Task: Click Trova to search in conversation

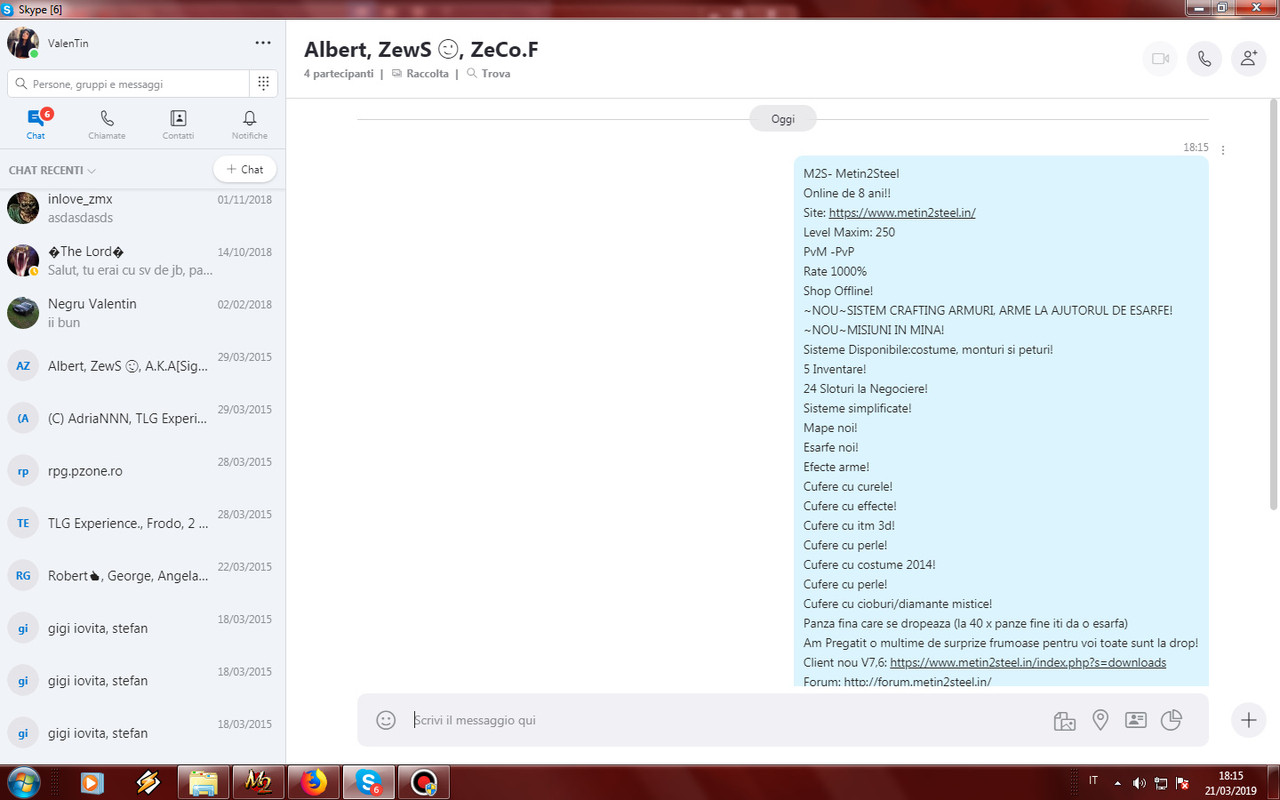Action: (488, 74)
